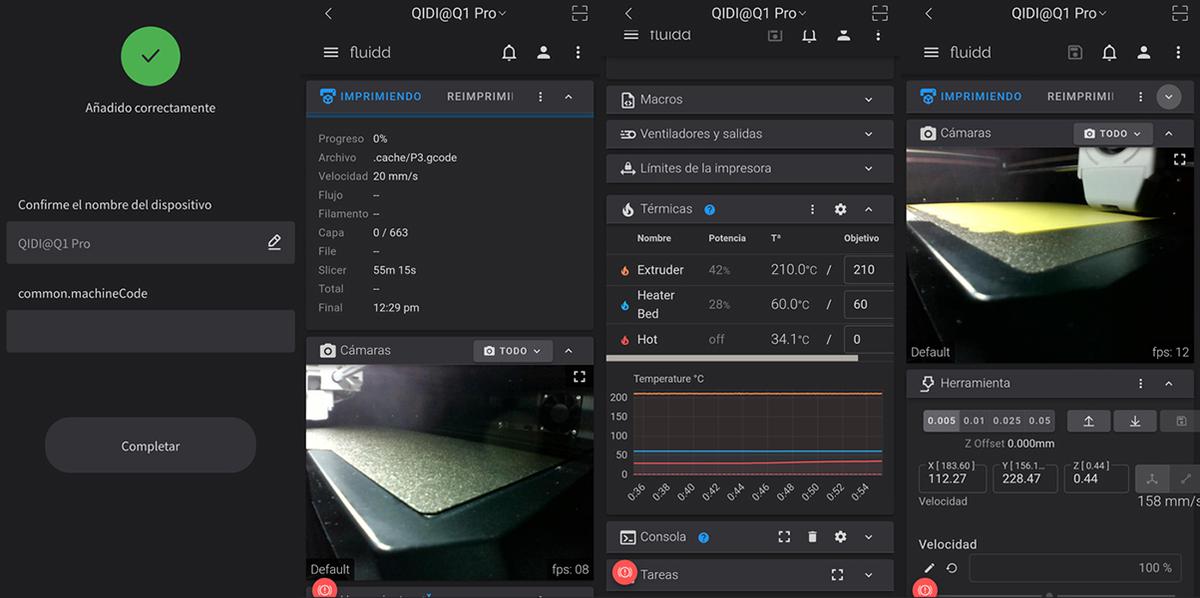Expand camera view with the fullscreen icon

pyautogui.click(x=579, y=376)
